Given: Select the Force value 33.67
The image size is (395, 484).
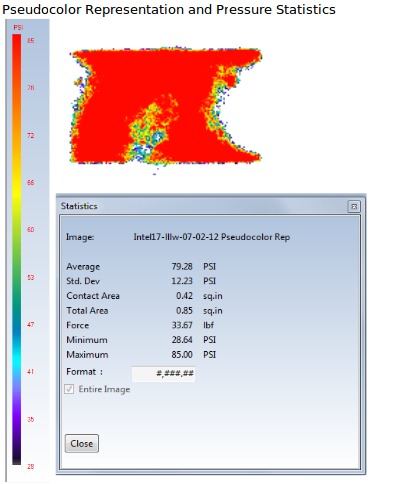Looking at the screenshot, I should point(182,325).
